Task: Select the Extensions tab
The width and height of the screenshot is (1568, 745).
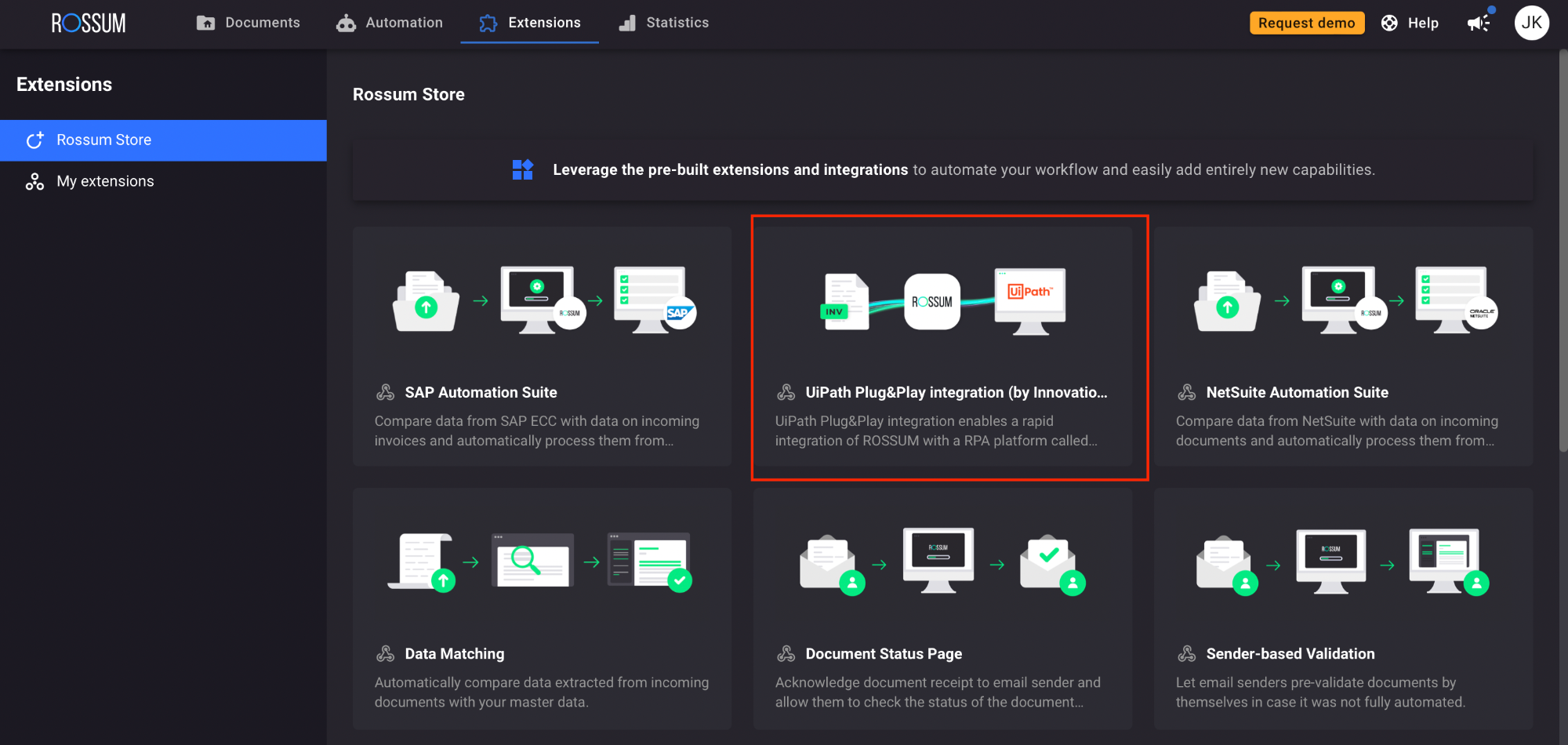Action: pyautogui.click(x=530, y=23)
